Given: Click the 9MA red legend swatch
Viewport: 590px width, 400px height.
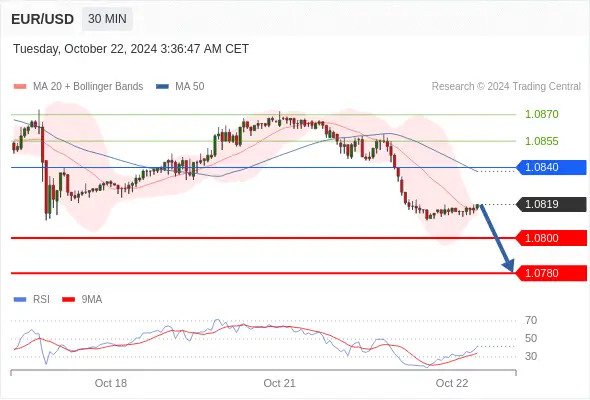Looking at the screenshot, I should coord(68,300).
